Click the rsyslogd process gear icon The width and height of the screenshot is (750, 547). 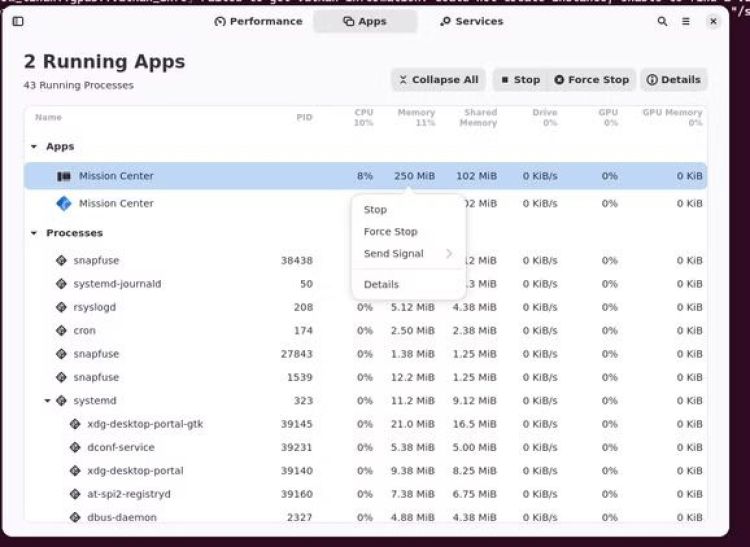point(61,307)
